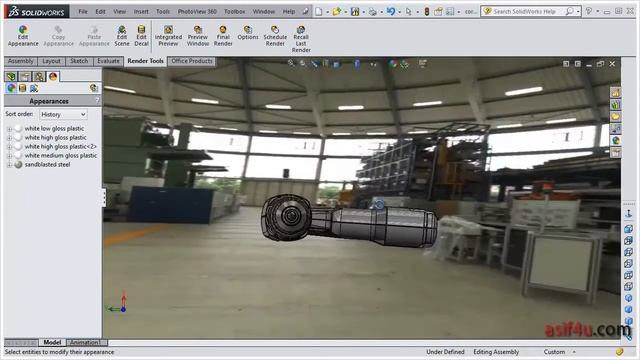Launch the Final Render
640x360 pixels.
point(223,36)
